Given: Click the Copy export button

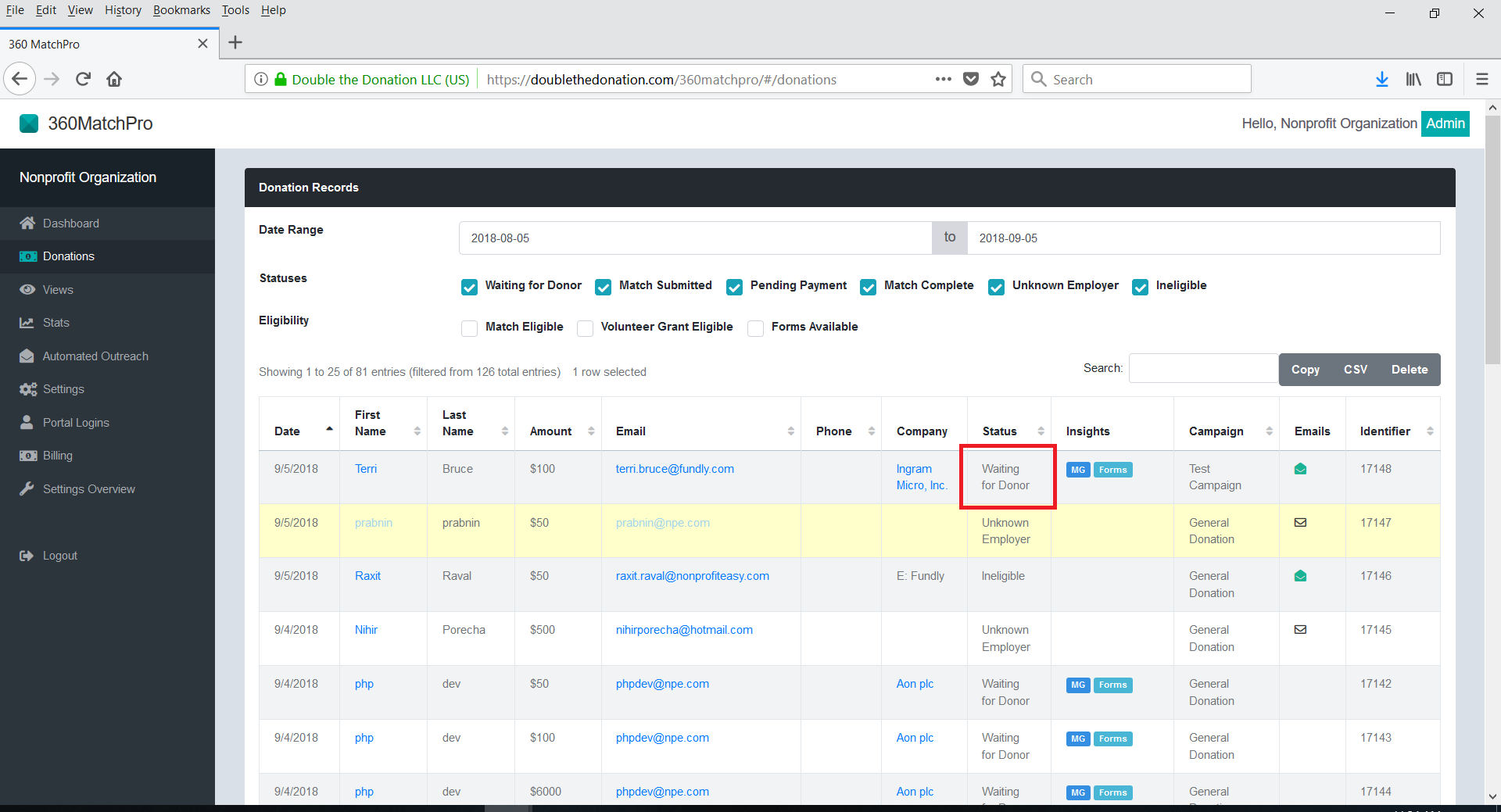Looking at the screenshot, I should [1306, 370].
